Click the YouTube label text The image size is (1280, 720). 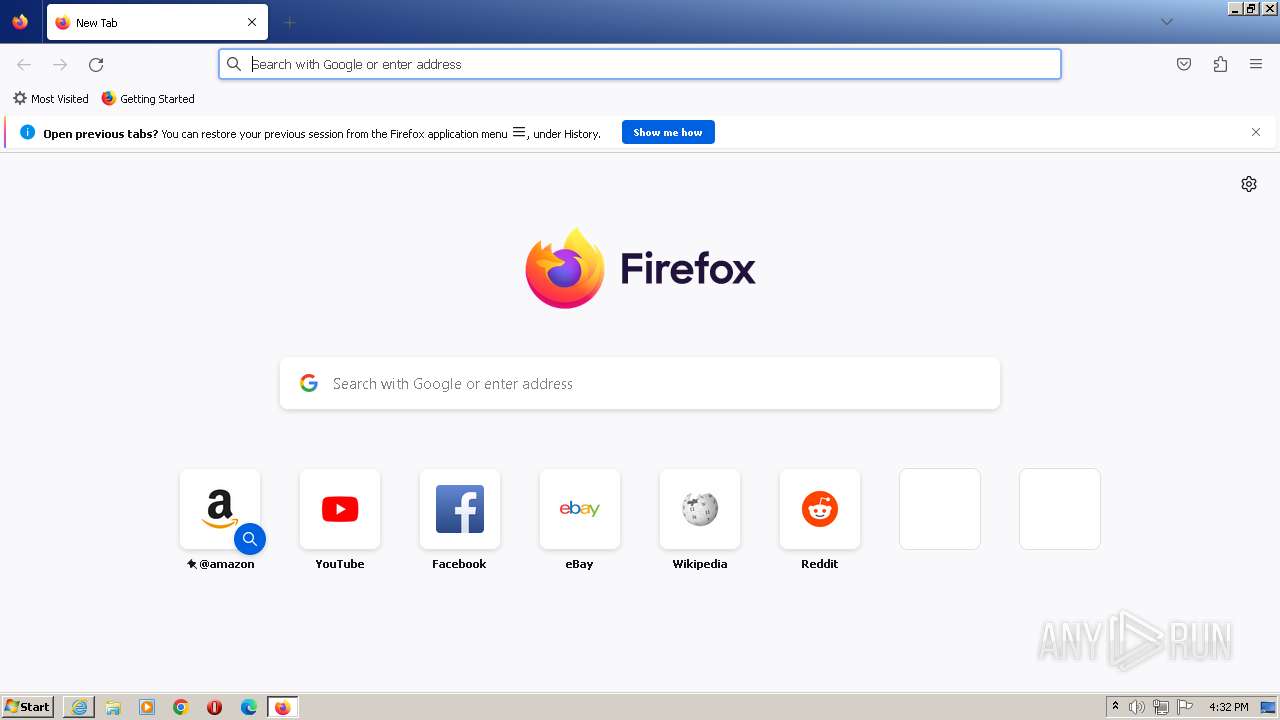click(340, 564)
